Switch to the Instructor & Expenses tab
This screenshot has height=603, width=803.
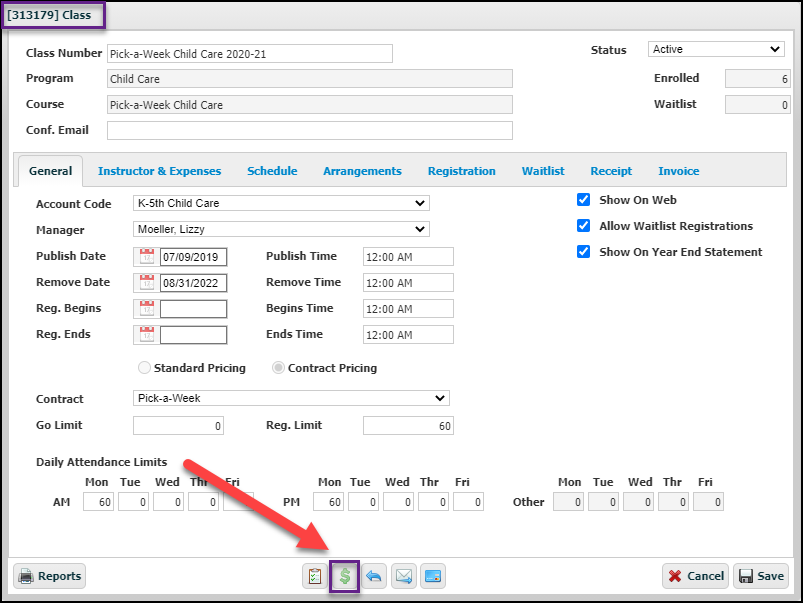coord(159,171)
